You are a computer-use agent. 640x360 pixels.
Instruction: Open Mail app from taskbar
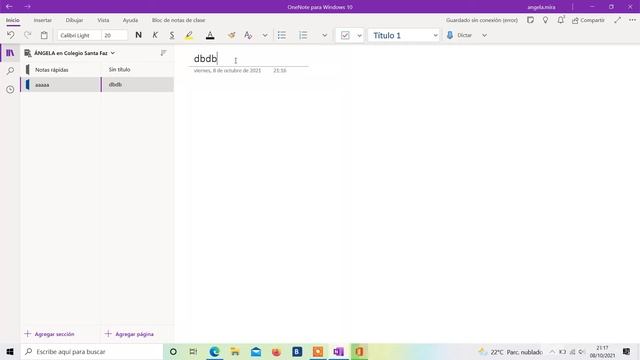[x=256, y=351]
